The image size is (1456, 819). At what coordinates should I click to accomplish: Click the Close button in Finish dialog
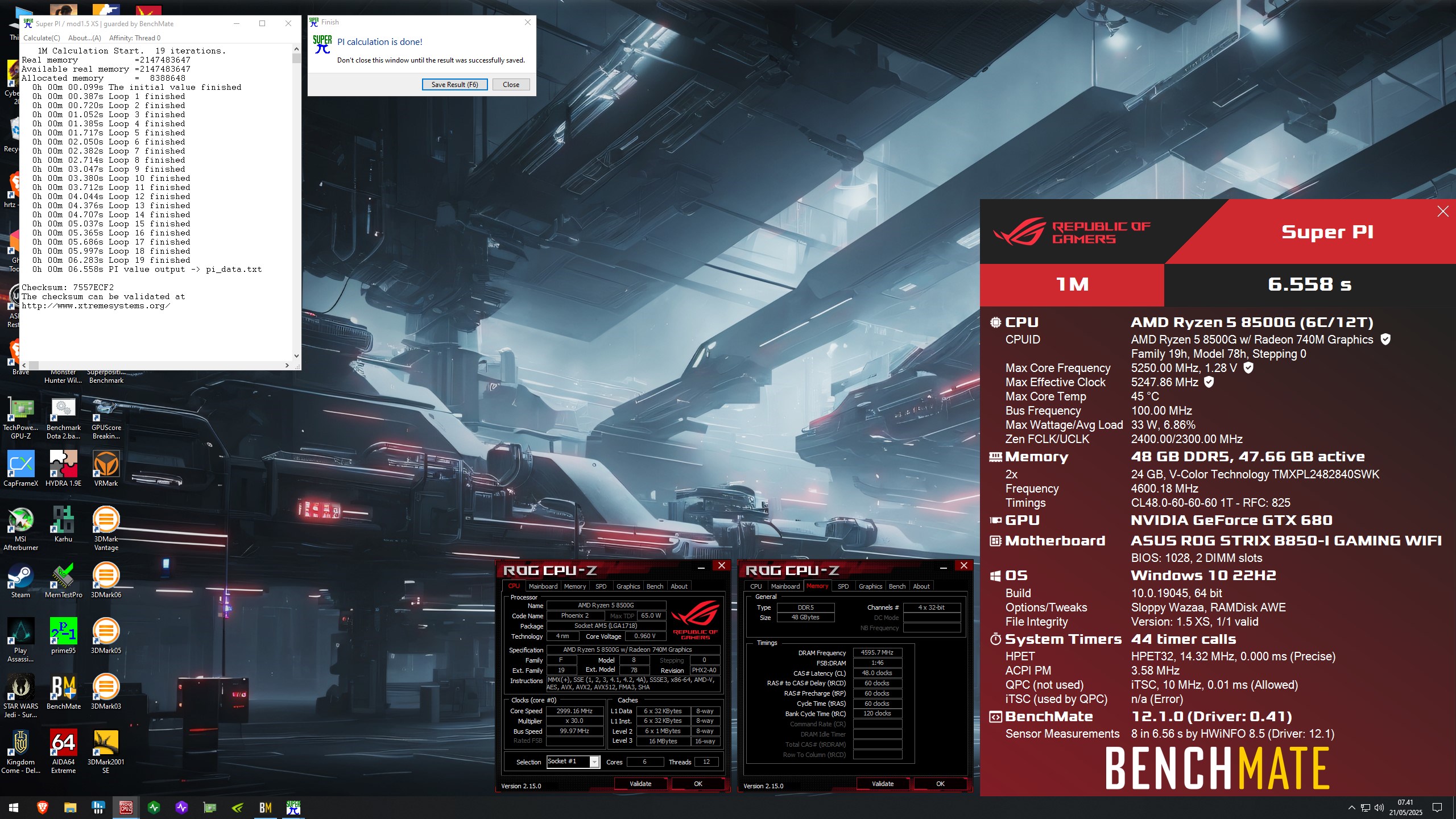pos(511,85)
